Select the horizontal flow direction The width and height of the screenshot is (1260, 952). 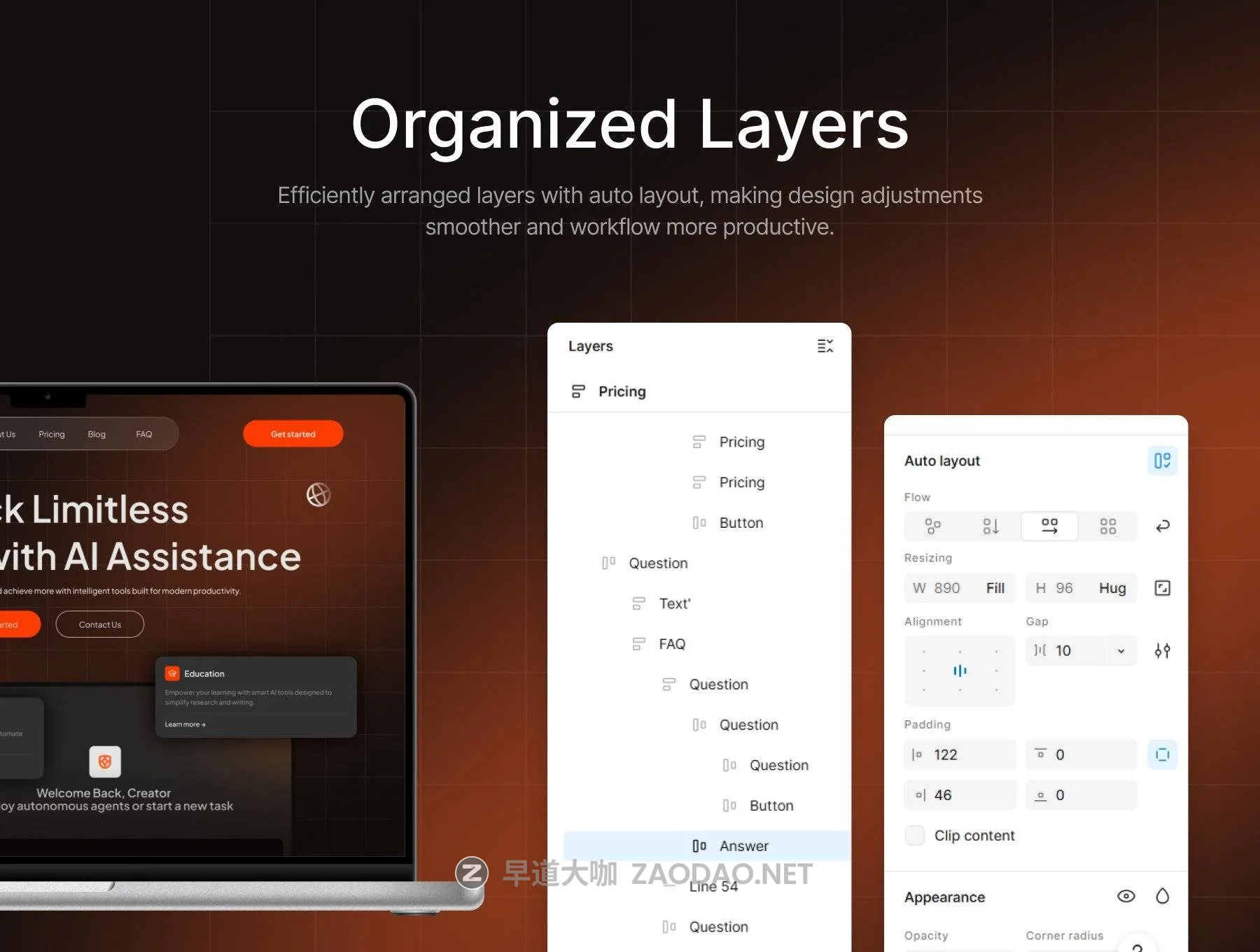point(1049,526)
